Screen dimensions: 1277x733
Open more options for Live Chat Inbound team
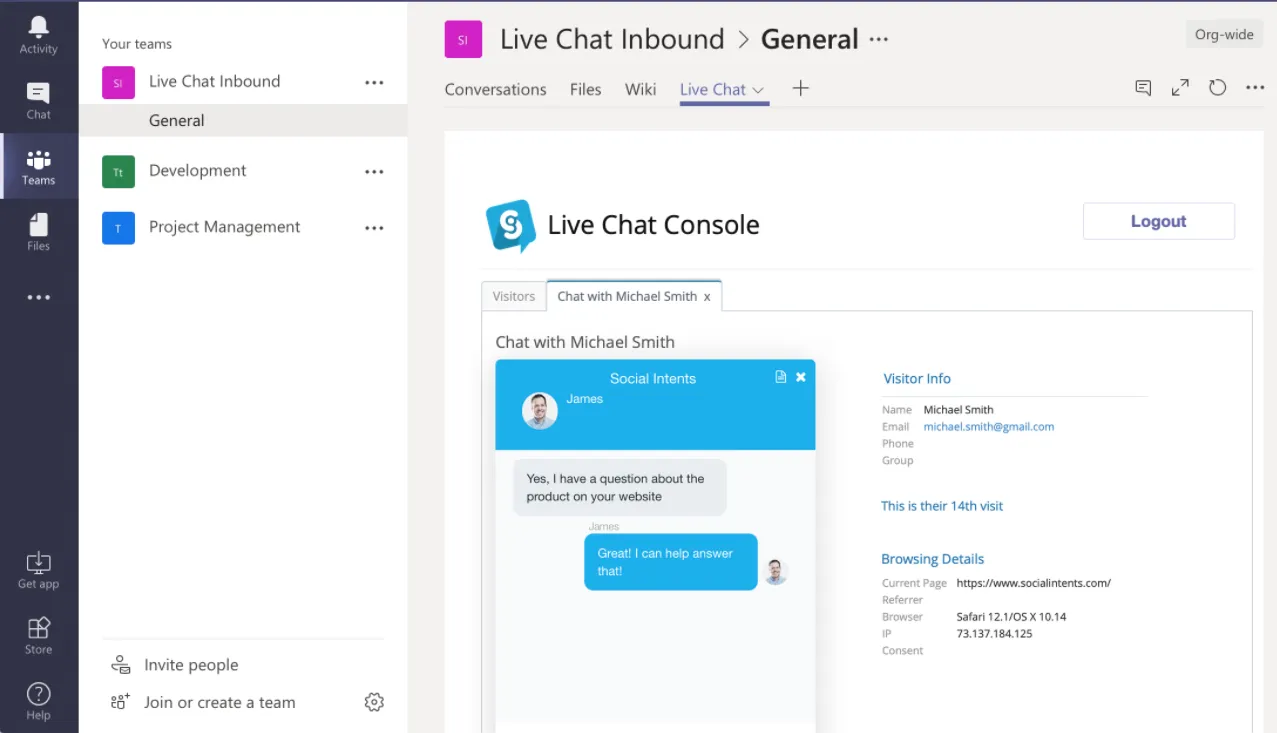[374, 83]
